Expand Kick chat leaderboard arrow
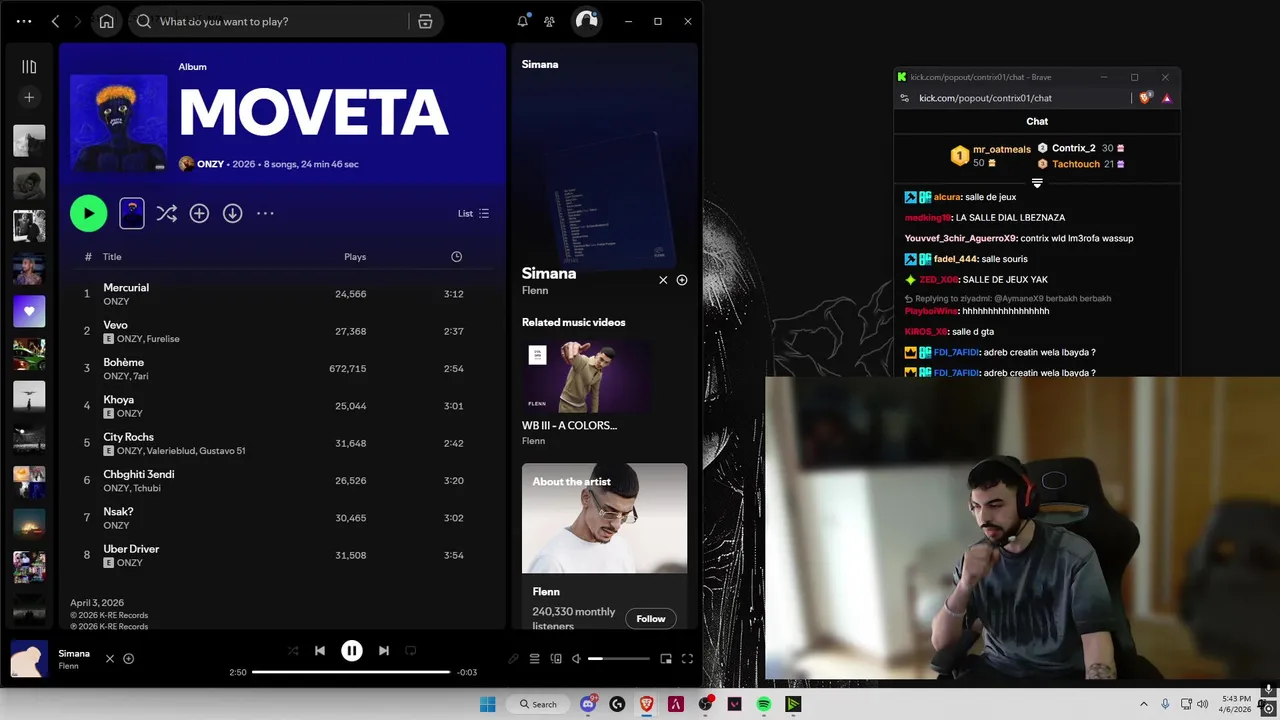Screen dimensions: 1280x720 [x=1037, y=183]
